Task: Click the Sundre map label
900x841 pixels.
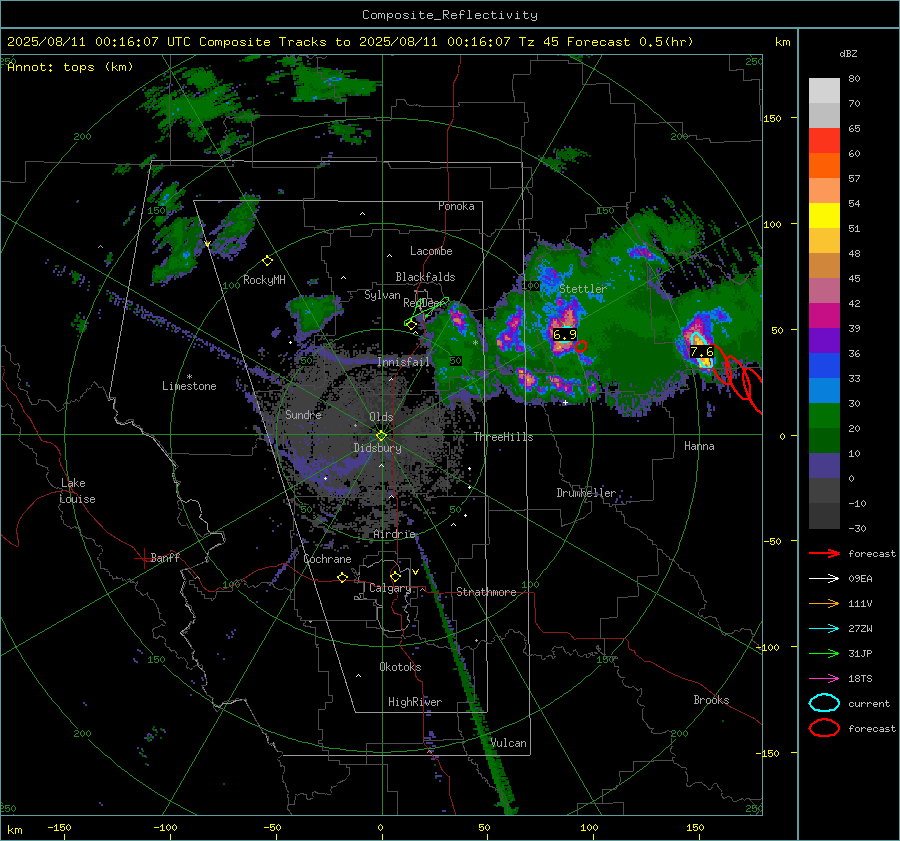Action: [x=303, y=414]
